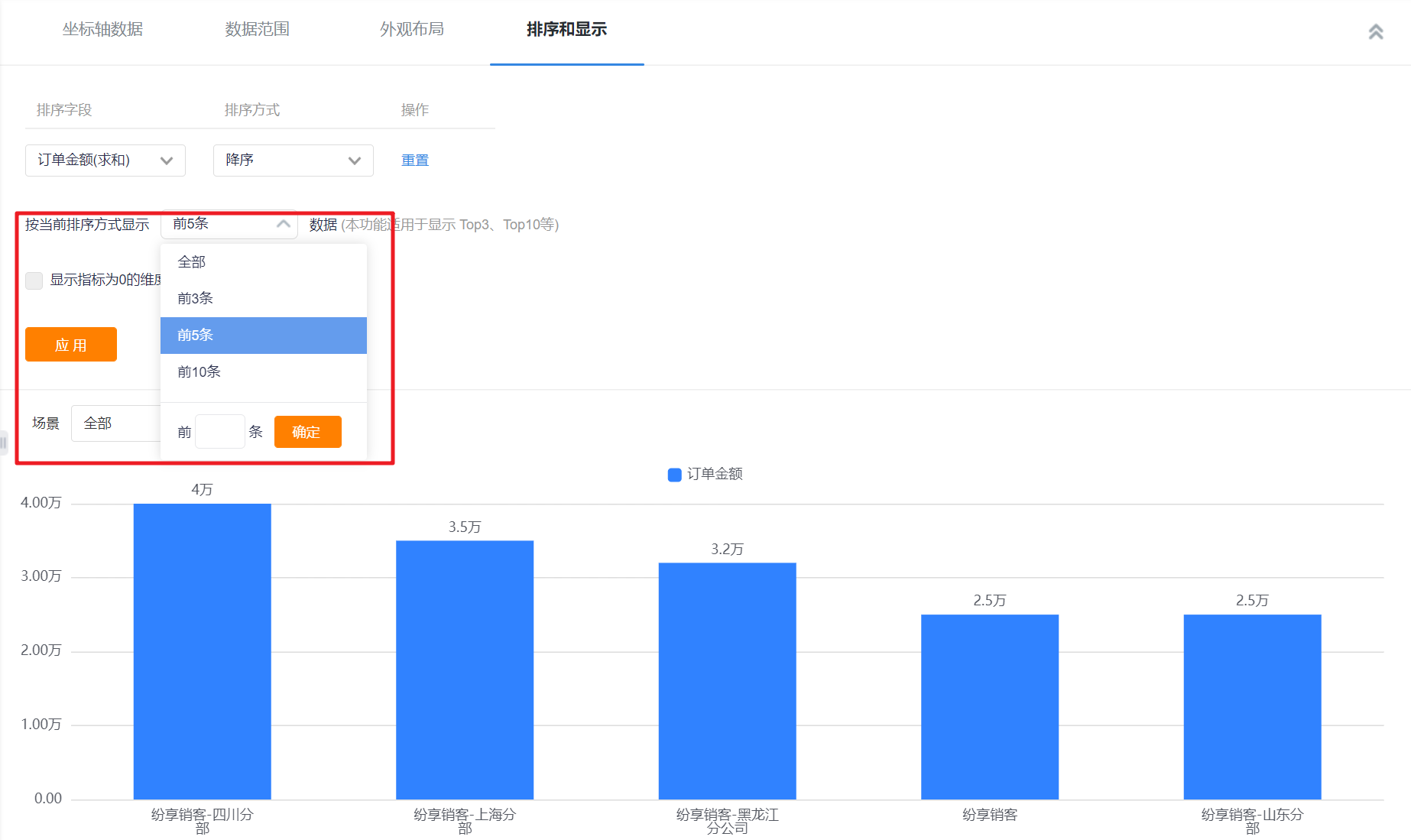The width and height of the screenshot is (1411, 840).
Task: Switch to the 数据范围 tab
Action: pos(257,30)
